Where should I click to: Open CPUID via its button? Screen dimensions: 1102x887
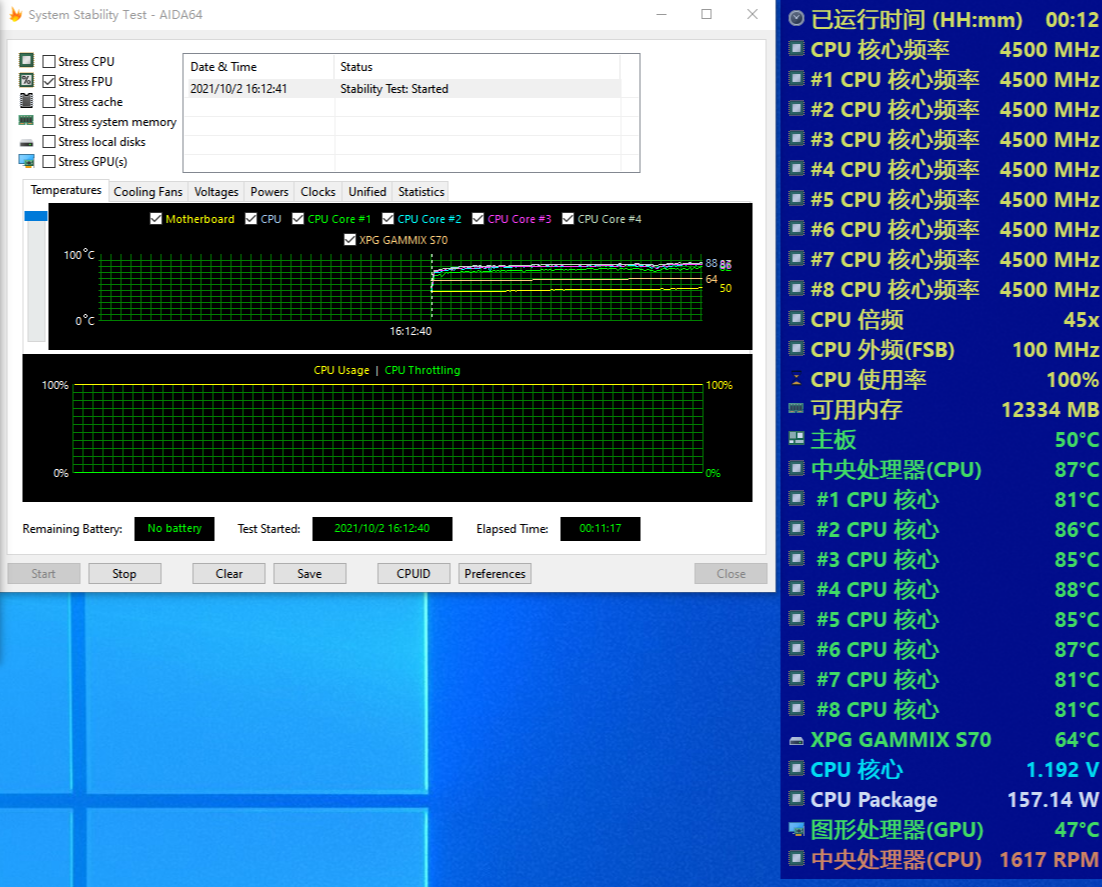[x=413, y=574]
